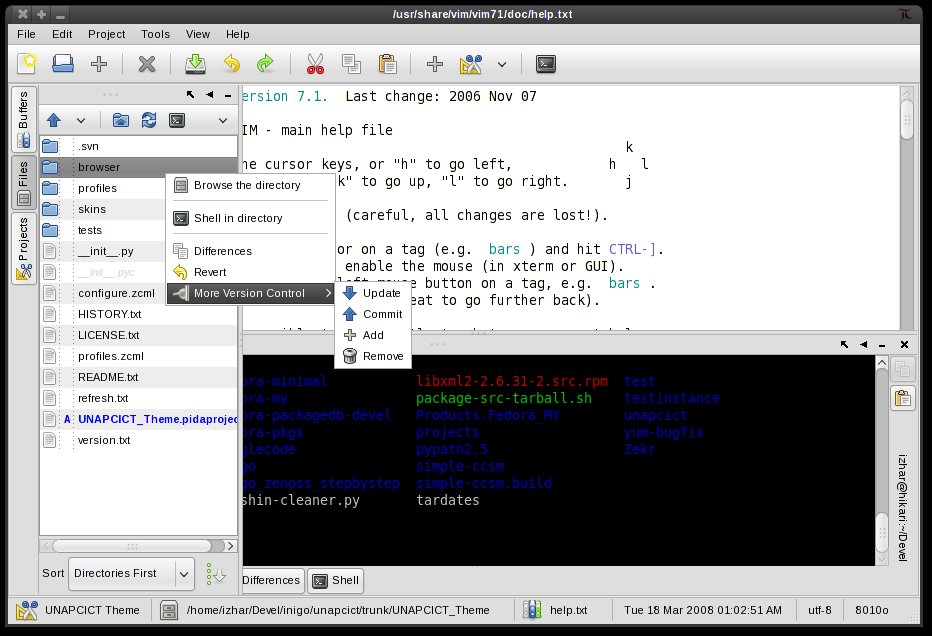Select the LICENSE.txt file

(x=138, y=335)
